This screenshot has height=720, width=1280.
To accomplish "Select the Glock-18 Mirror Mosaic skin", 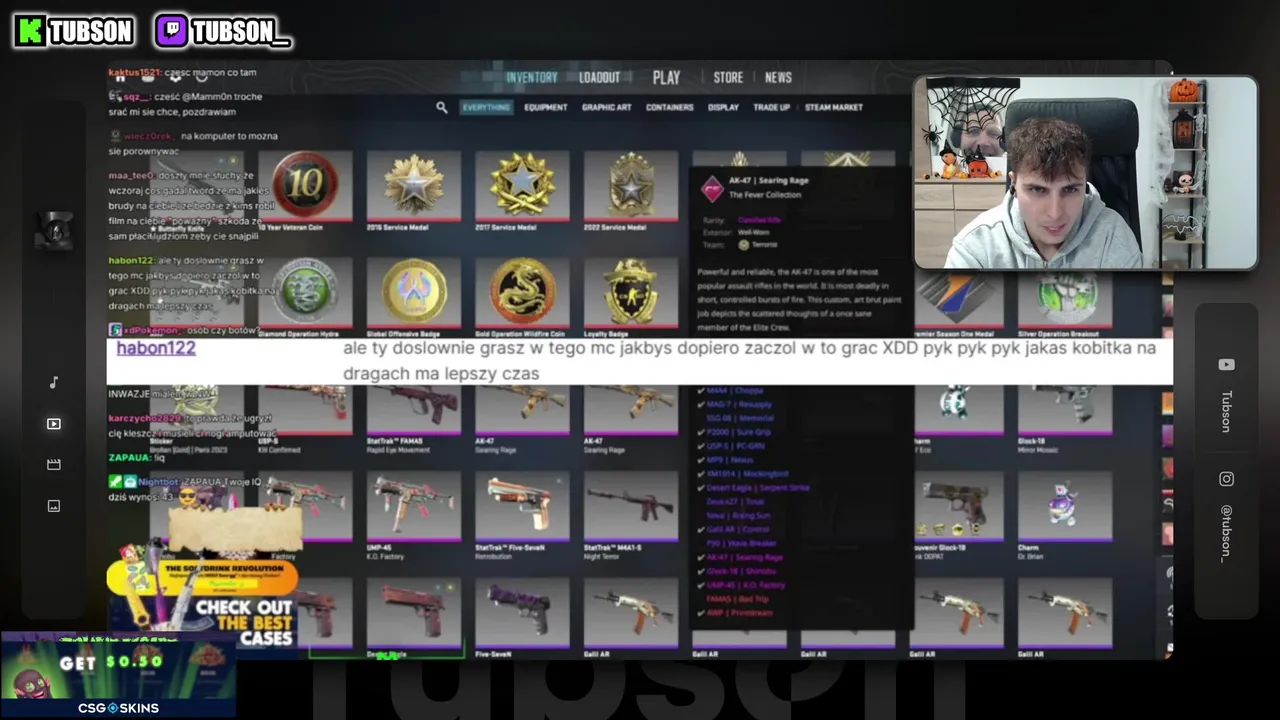I will click(x=1065, y=420).
